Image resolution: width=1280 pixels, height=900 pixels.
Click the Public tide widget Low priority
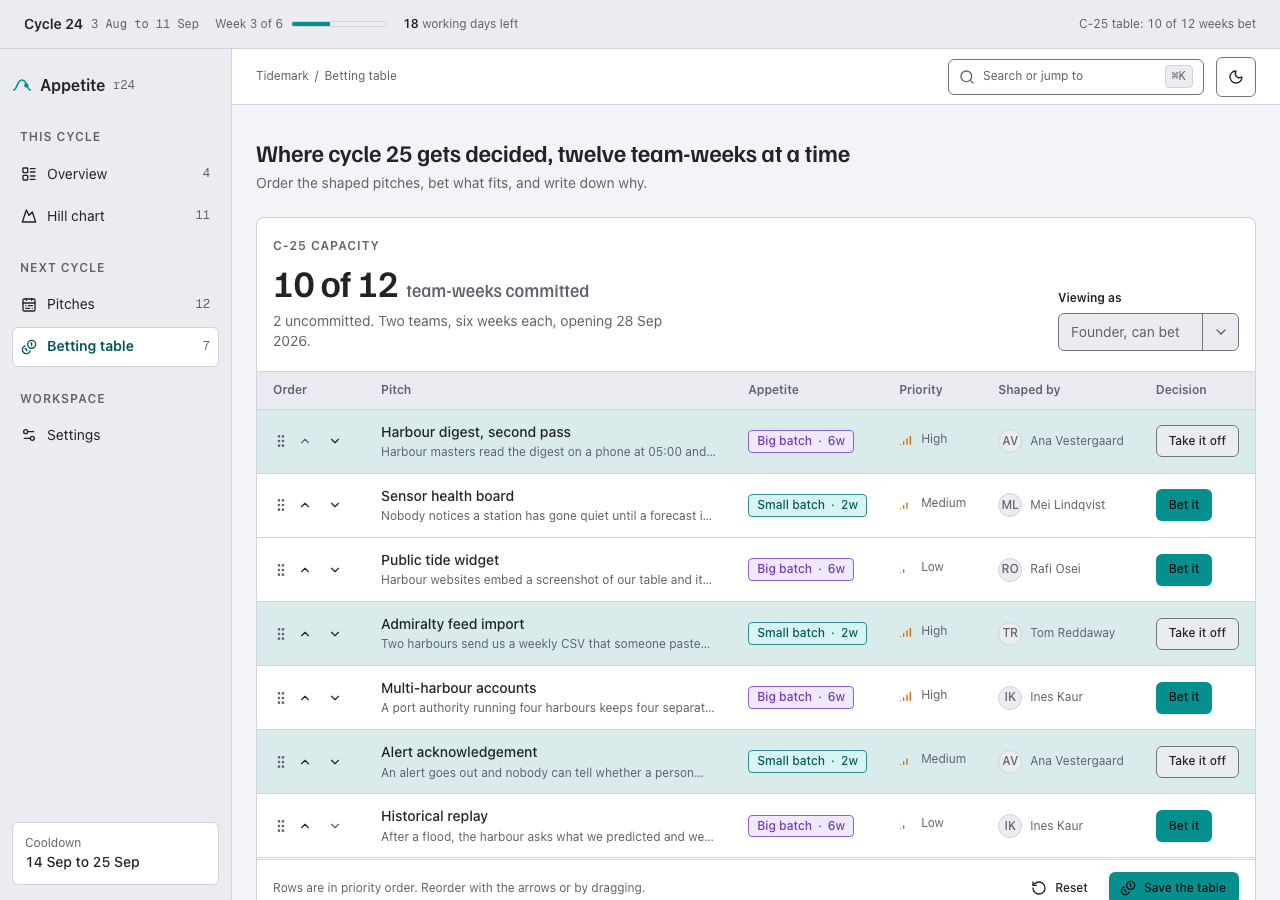[921, 567]
